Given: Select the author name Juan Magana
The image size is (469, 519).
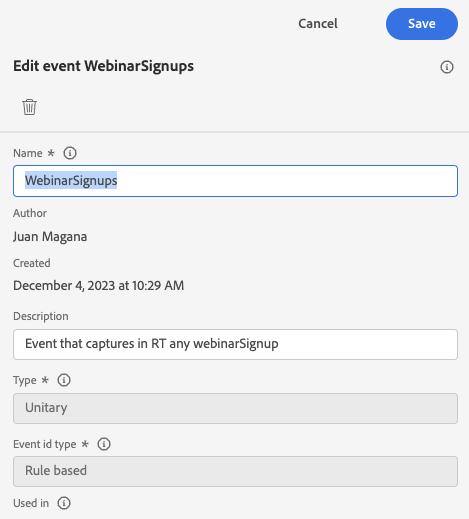Looking at the screenshot, I should point(50,237).
